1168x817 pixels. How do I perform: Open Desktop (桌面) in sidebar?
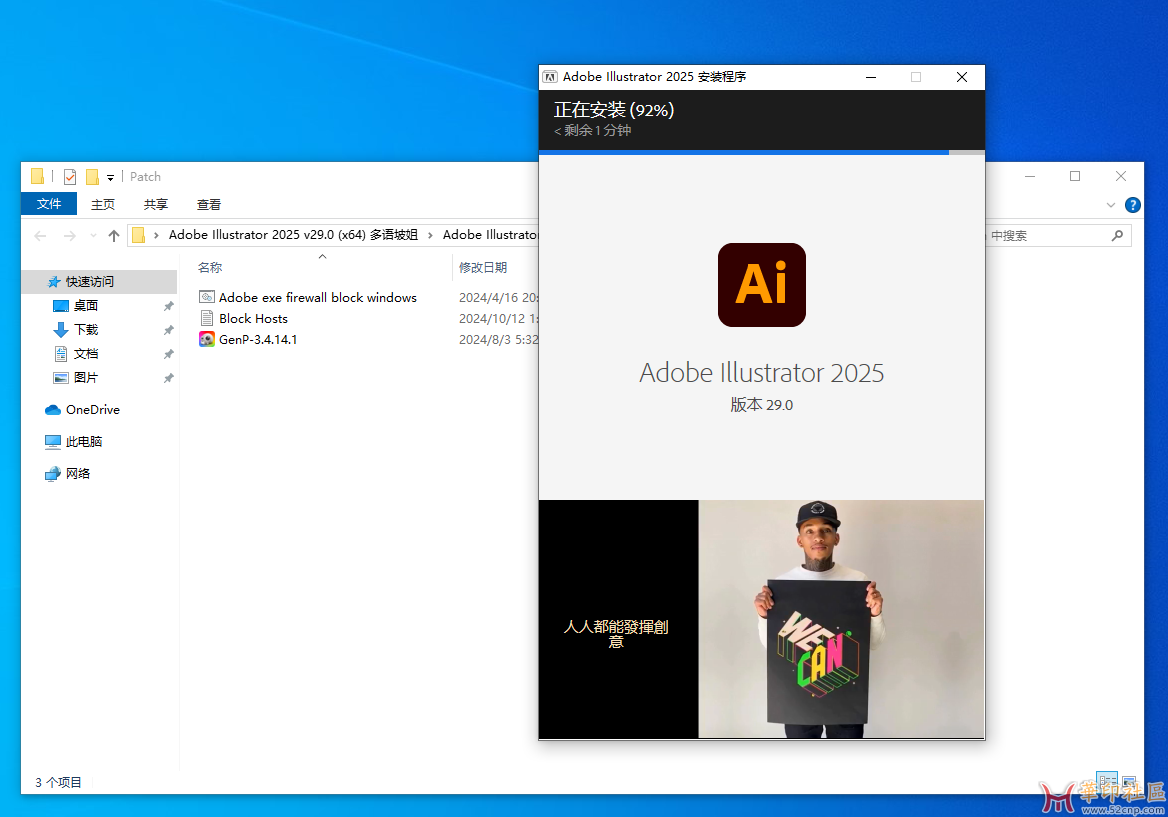click(x=86, y=305)
